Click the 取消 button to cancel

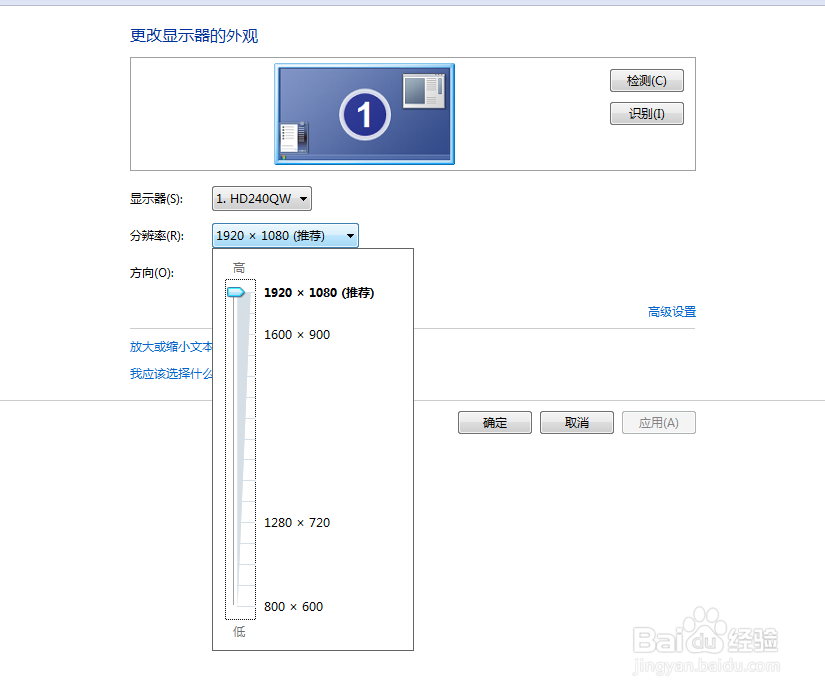click(576, 422)
